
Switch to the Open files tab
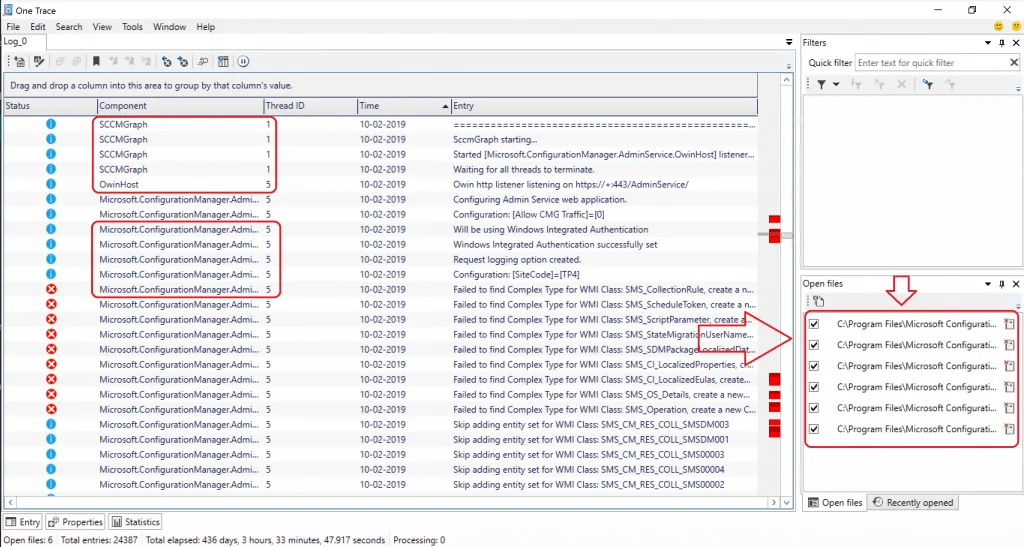(x=835, y=503)
